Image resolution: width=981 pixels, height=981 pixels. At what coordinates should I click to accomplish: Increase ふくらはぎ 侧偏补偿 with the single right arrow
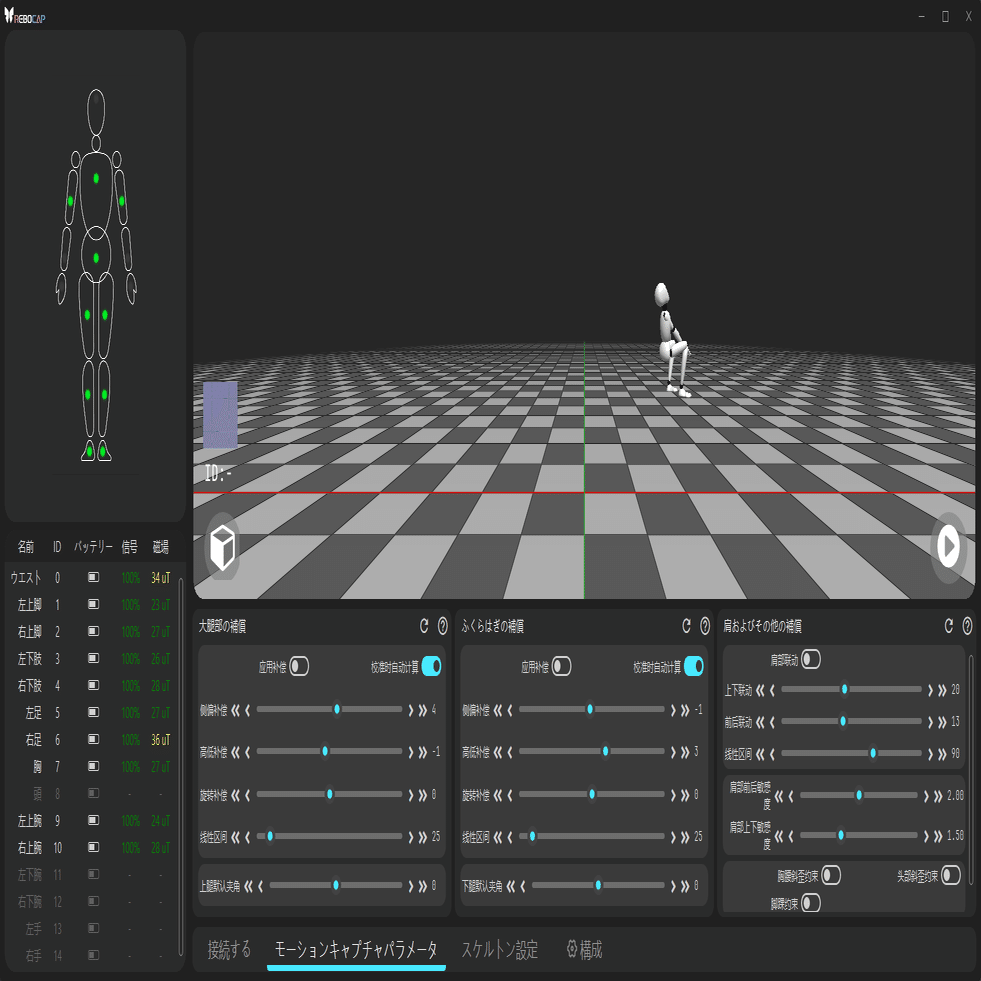(673, 710)
